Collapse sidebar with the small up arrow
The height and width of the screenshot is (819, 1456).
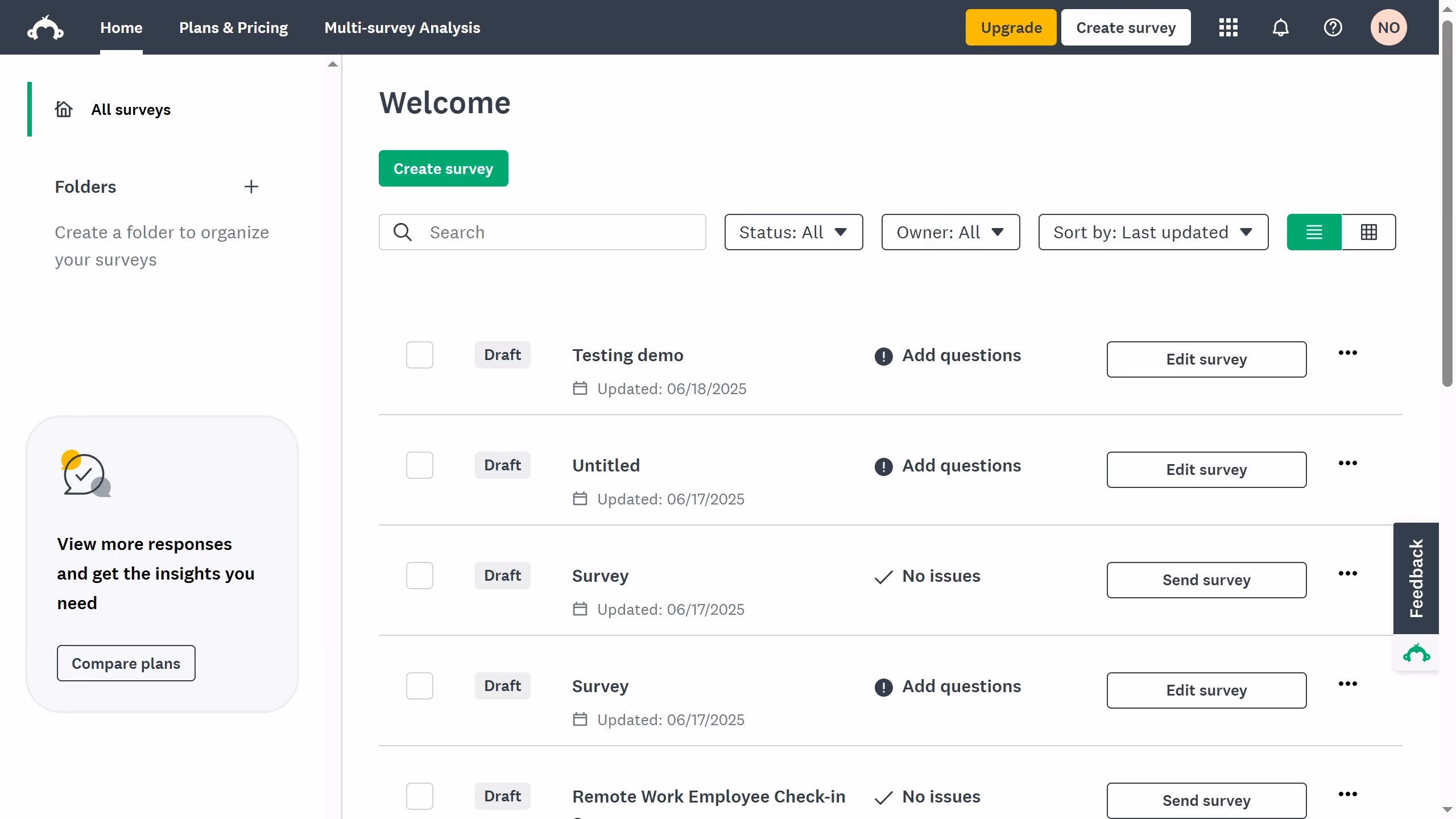333,64
